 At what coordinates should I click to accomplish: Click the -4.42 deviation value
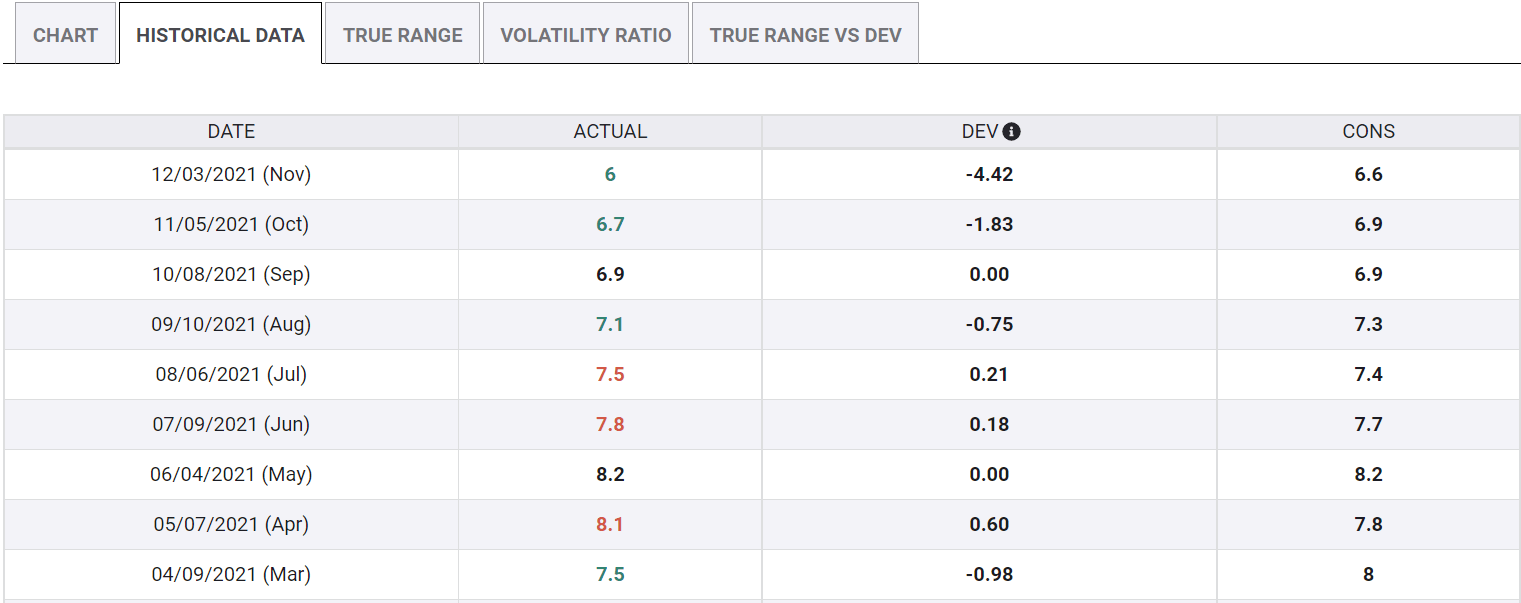[989, 174]
